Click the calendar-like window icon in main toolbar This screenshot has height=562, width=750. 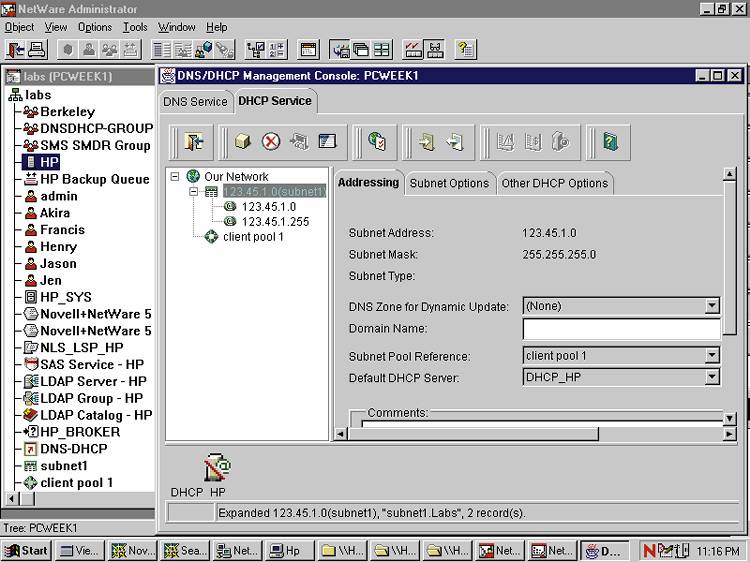coord(308,50)
